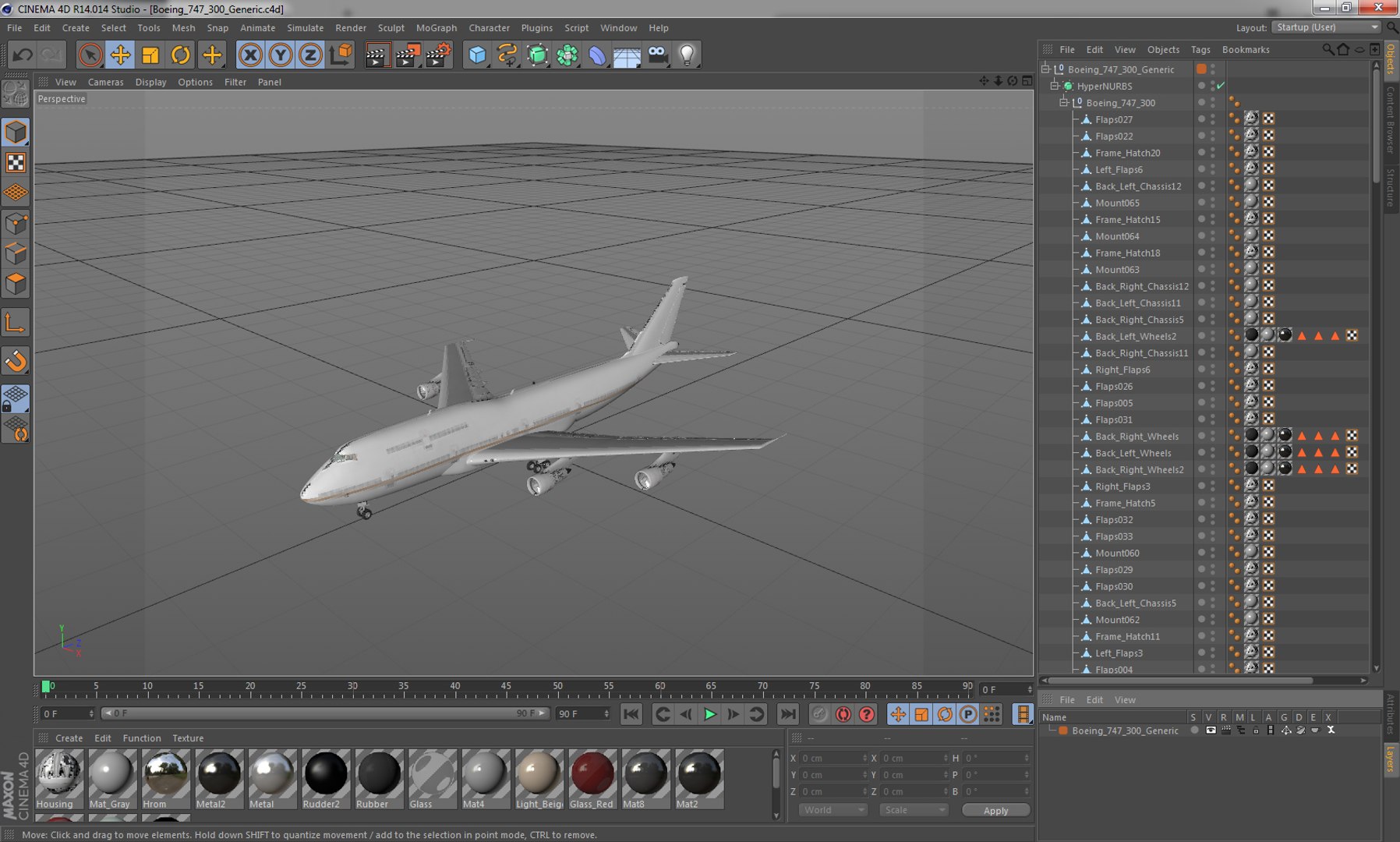Open the Sculpt menu
The height and width of the screenshot is (842, 1400).
coord(391,27)
